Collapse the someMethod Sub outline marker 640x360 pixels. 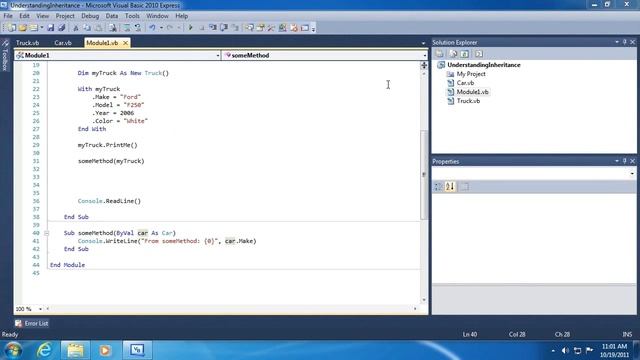click(x=46, y=233)
